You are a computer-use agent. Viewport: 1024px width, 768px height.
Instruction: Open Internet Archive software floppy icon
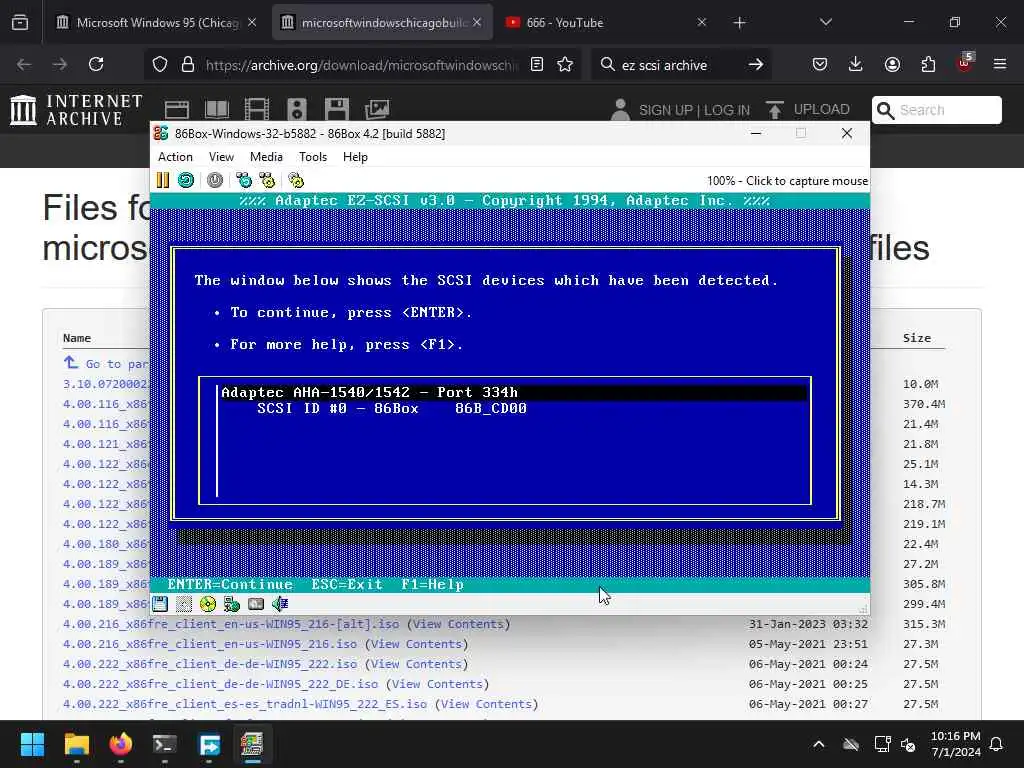pyautogui.click(x=337, y=109)
